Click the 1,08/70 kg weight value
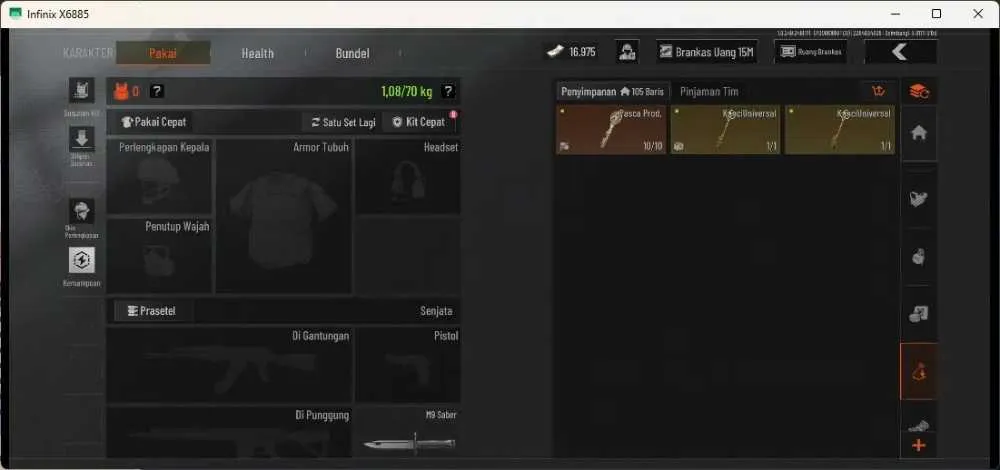This screenshot has height=470, width=1000. tap(406, 92)
